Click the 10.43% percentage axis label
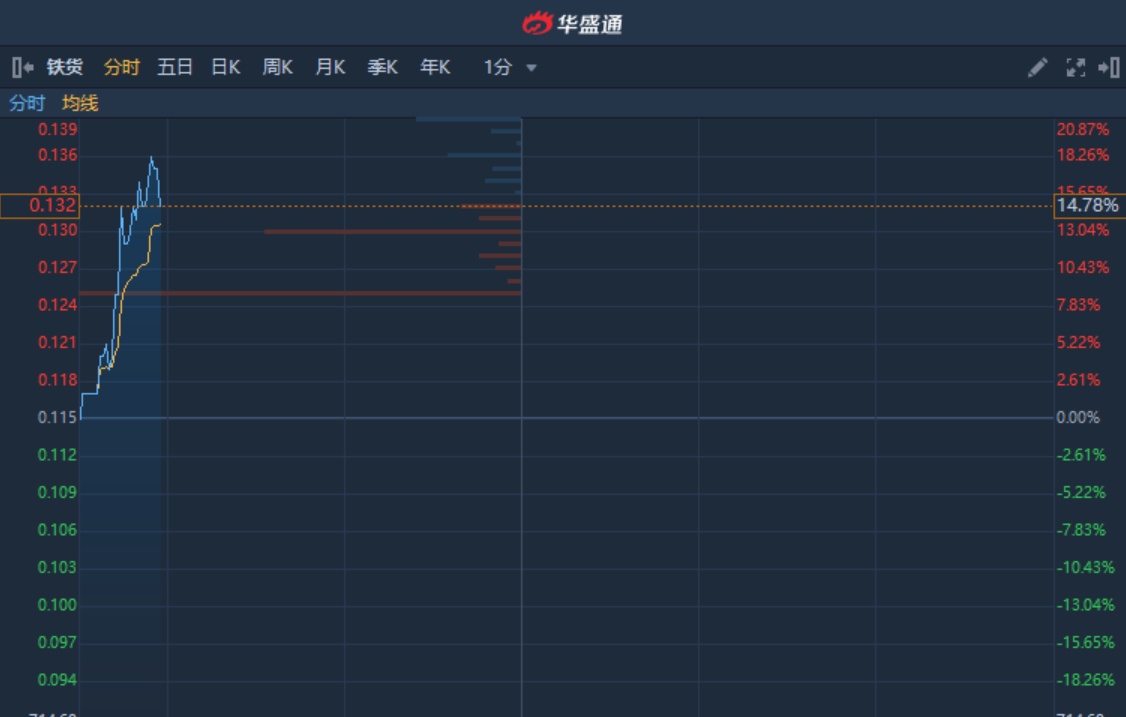This screenshot has height=717, width=1126. tap(1083, 267)
